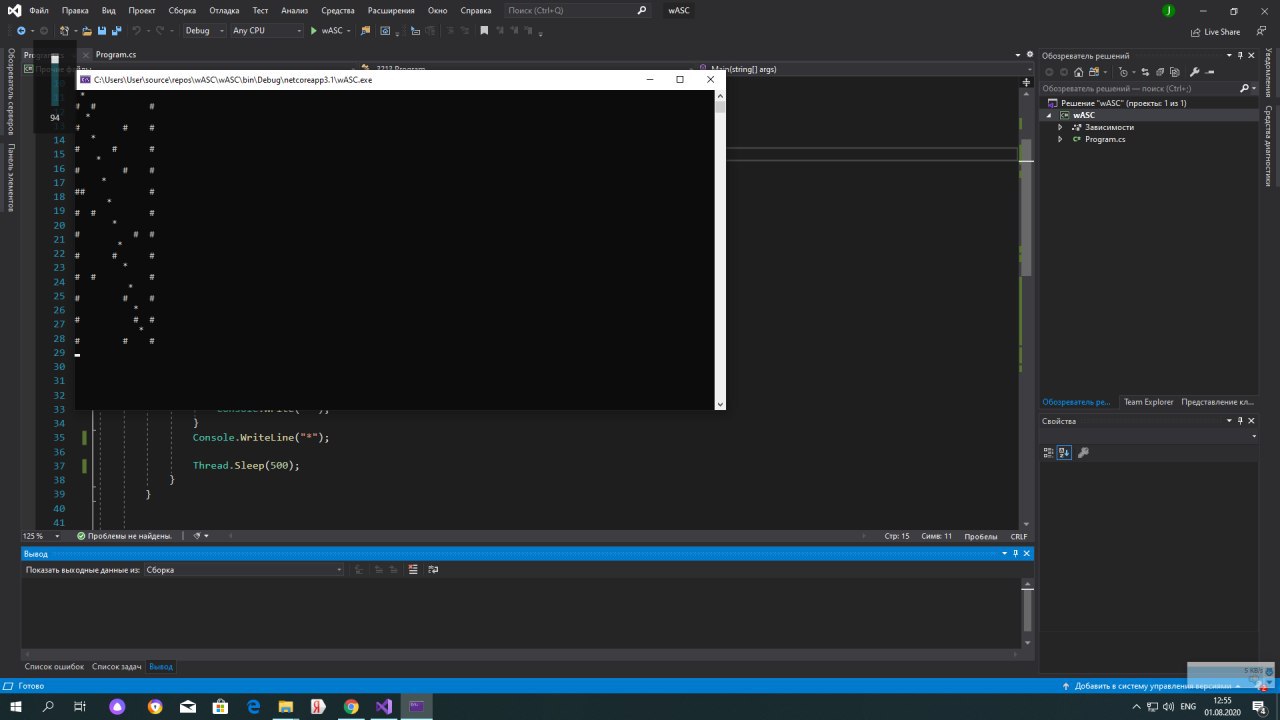Click Solution Explorer search magnifier icon
The height and width of the screenshot is (720, 1280).
[x=1244, y=88]
